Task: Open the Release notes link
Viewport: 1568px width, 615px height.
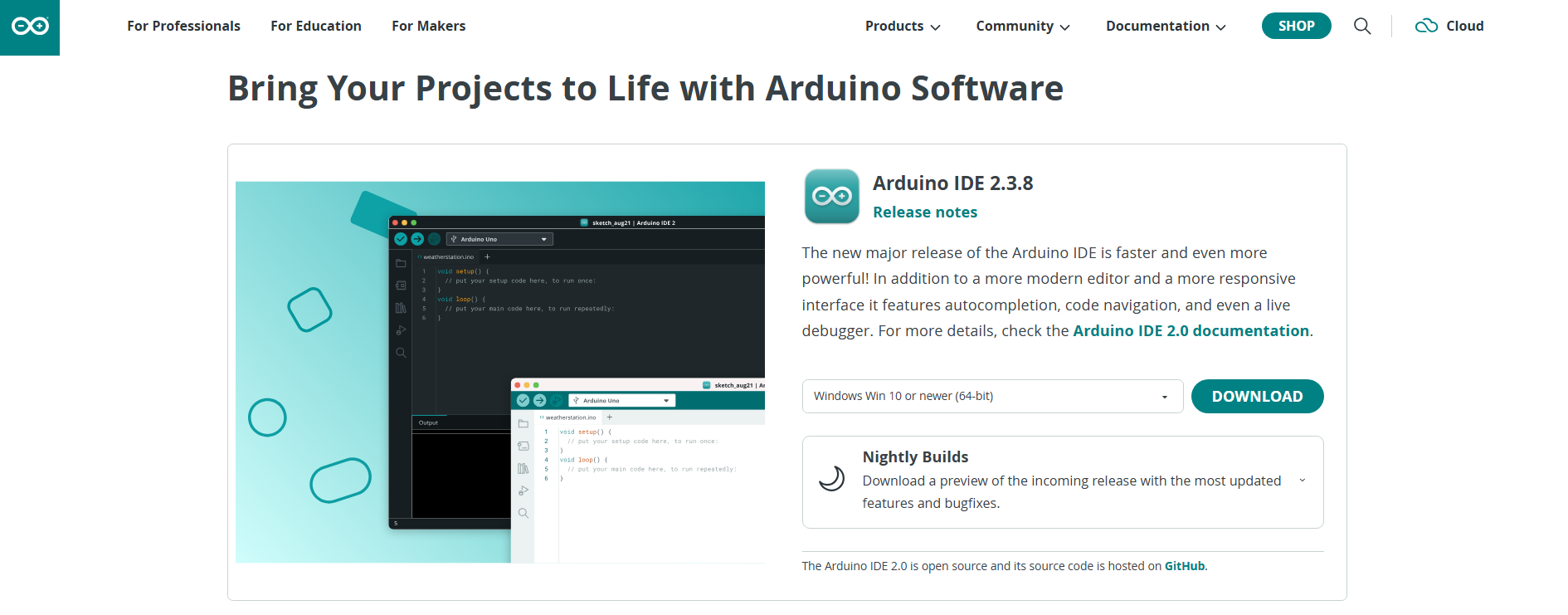Action: [x=925, y=212]
